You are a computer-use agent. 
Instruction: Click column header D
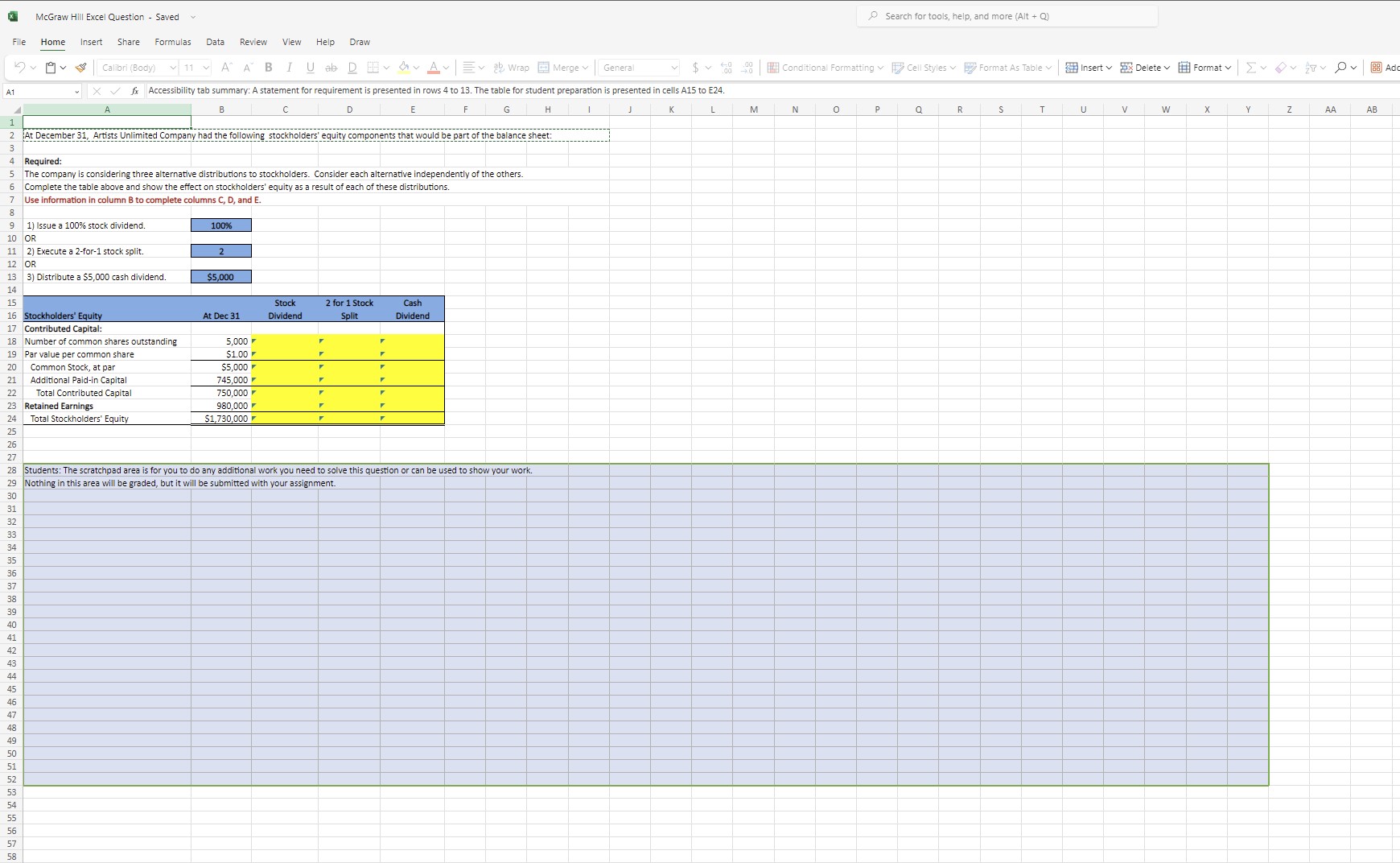349,109
